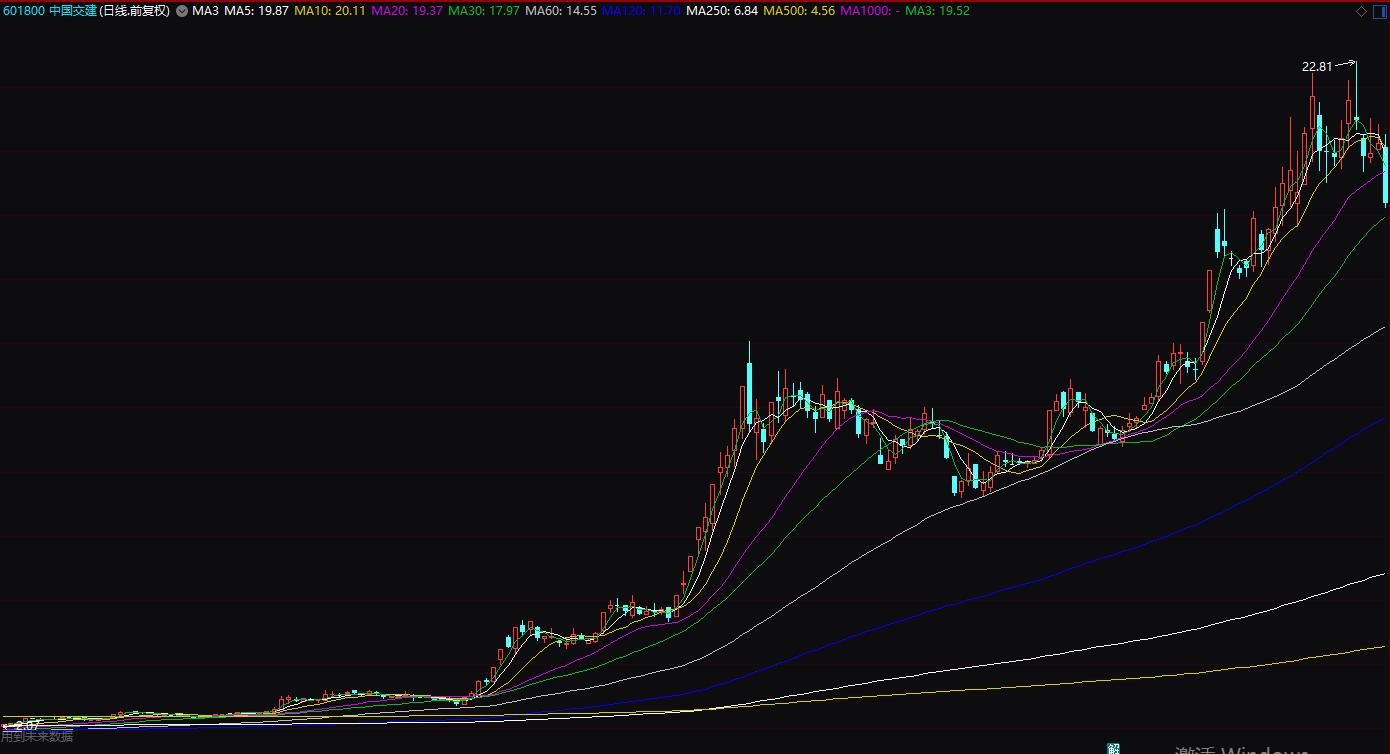Select the MA1000 indicator label
Viewport: 1390px width, 754px height.
871,11
